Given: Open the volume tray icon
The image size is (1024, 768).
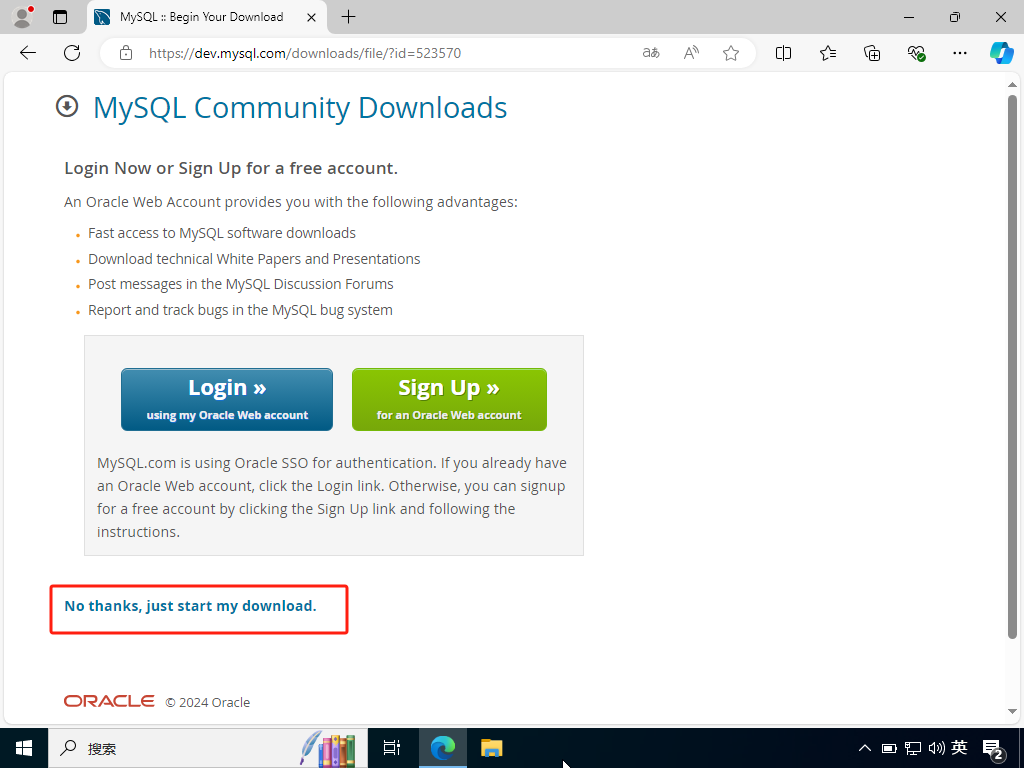Looking at the screenshot, I should 936,748.
